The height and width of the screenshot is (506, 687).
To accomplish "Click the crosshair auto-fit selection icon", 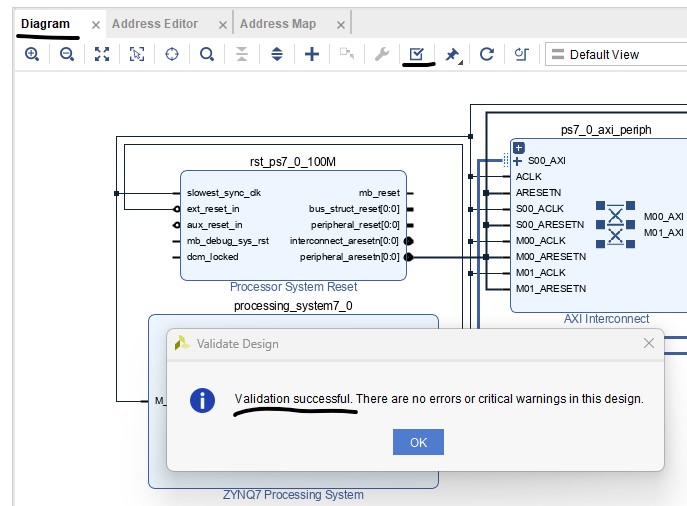I will tap(172, 54).
